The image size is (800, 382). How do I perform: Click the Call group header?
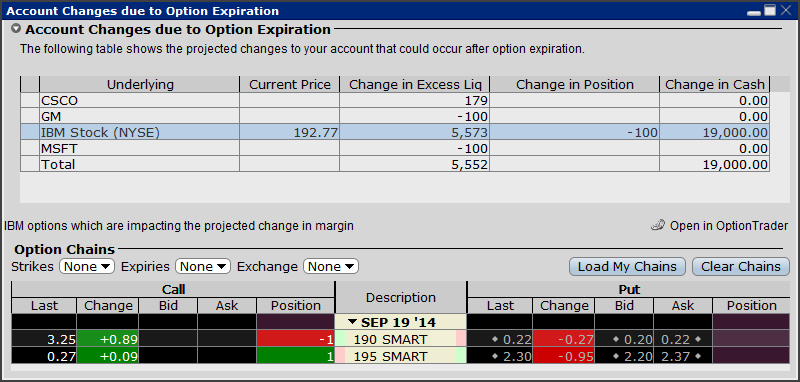(173, 290)
